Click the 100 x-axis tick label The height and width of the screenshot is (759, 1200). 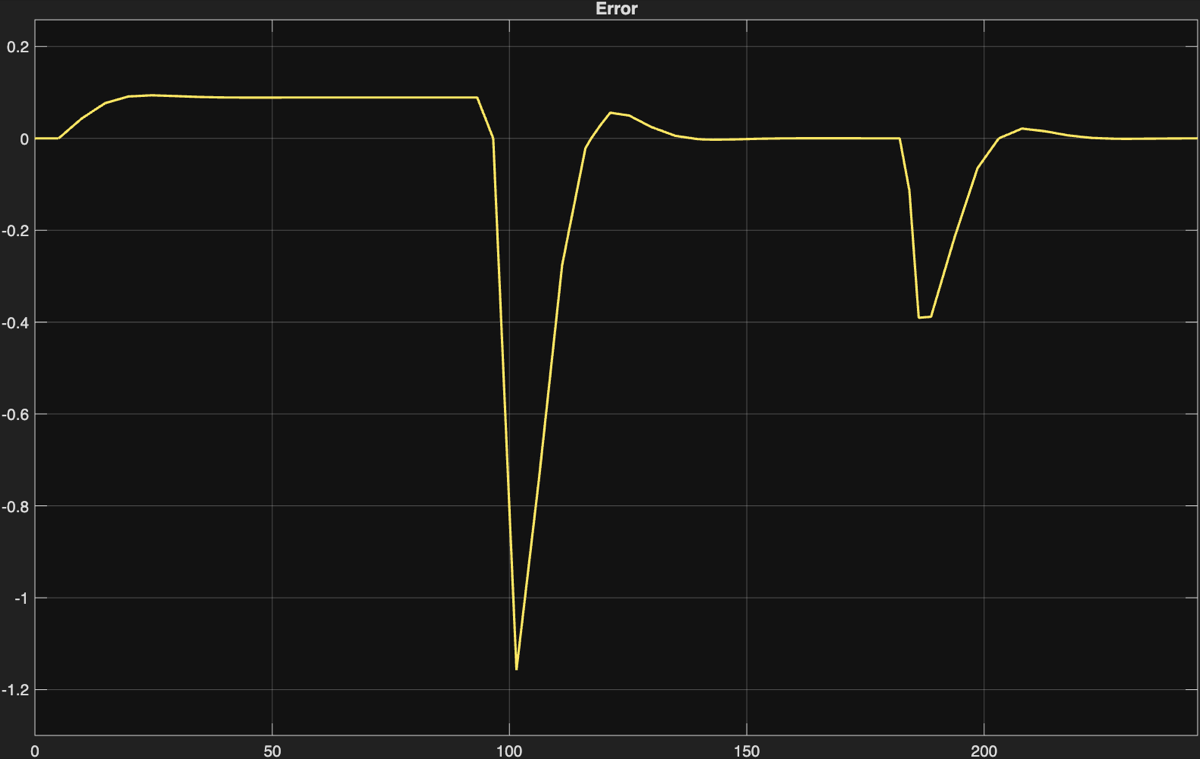(509, 749)
